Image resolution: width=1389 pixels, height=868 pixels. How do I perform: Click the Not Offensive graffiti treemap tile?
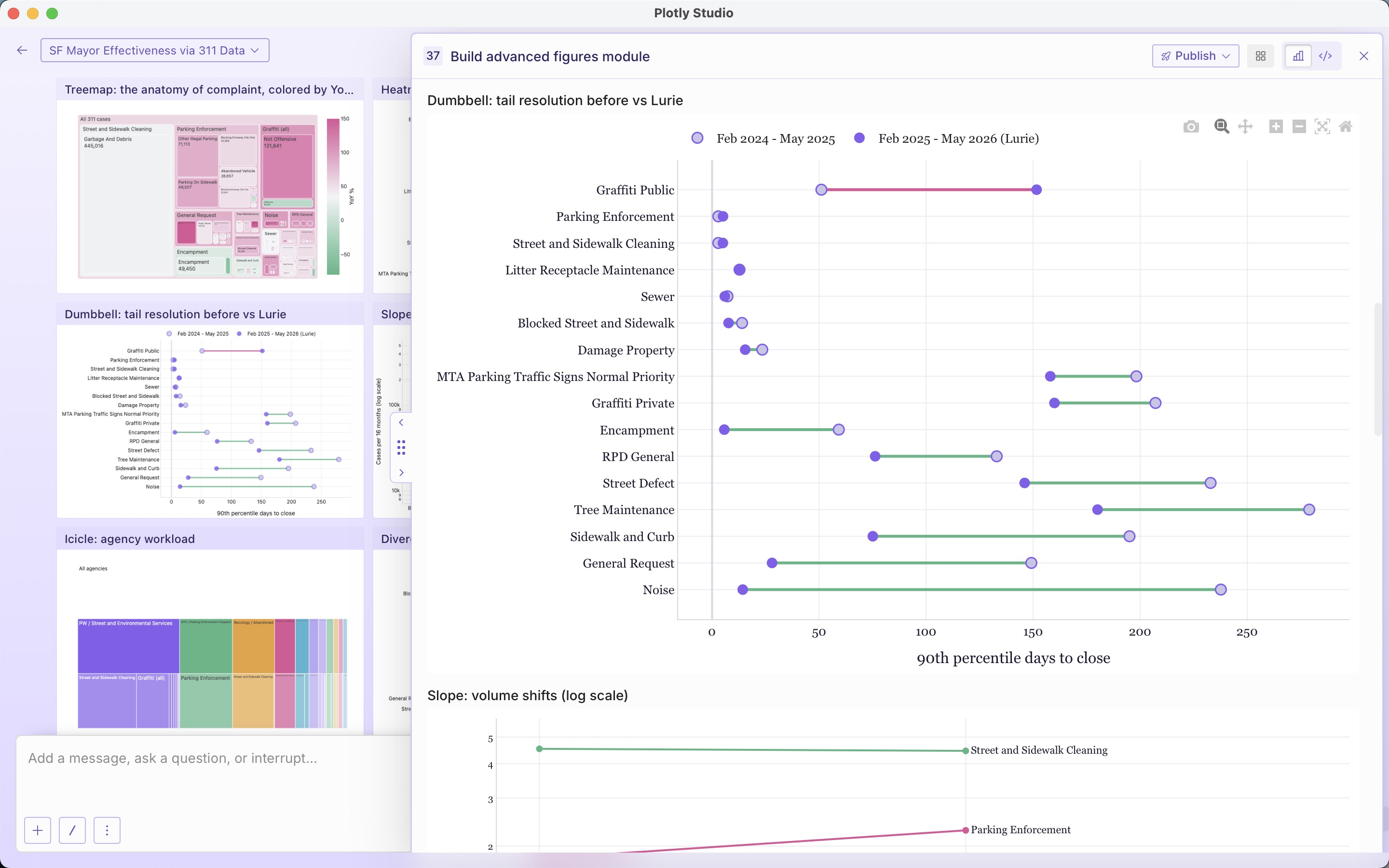[288, 168]
